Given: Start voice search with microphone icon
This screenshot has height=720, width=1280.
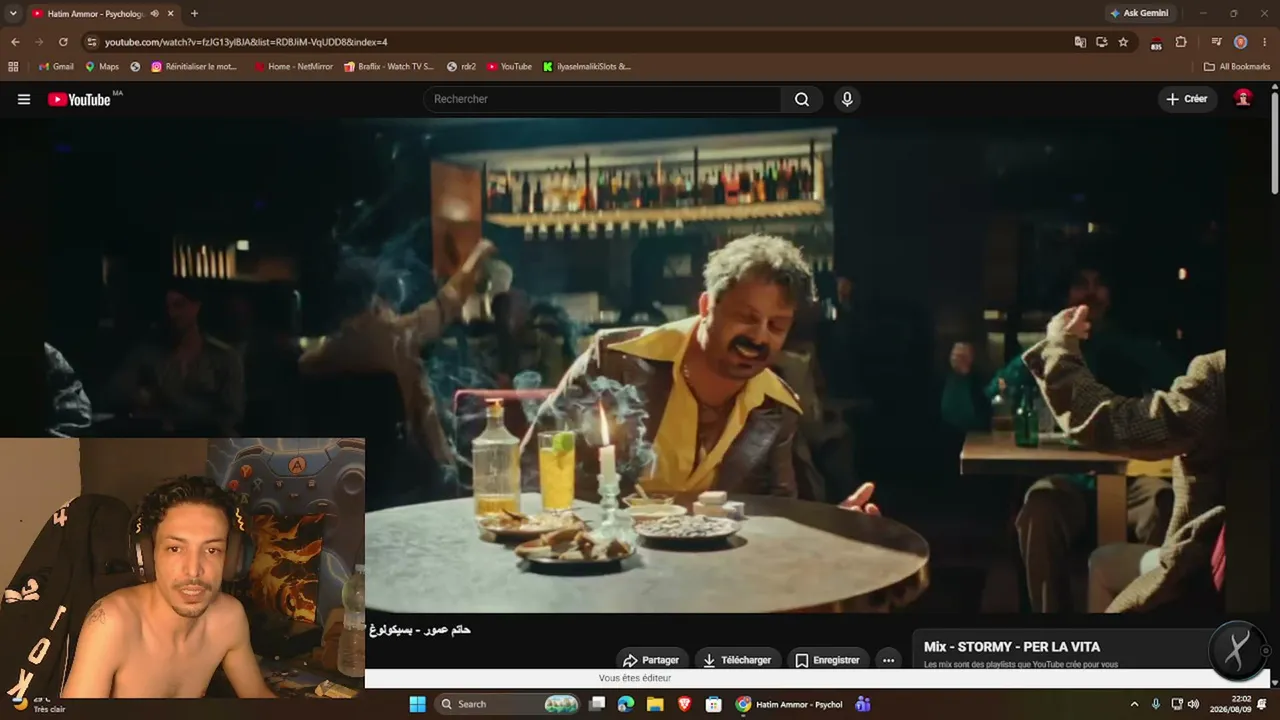Looking at the screenshot, I should (x=847, y=99).
